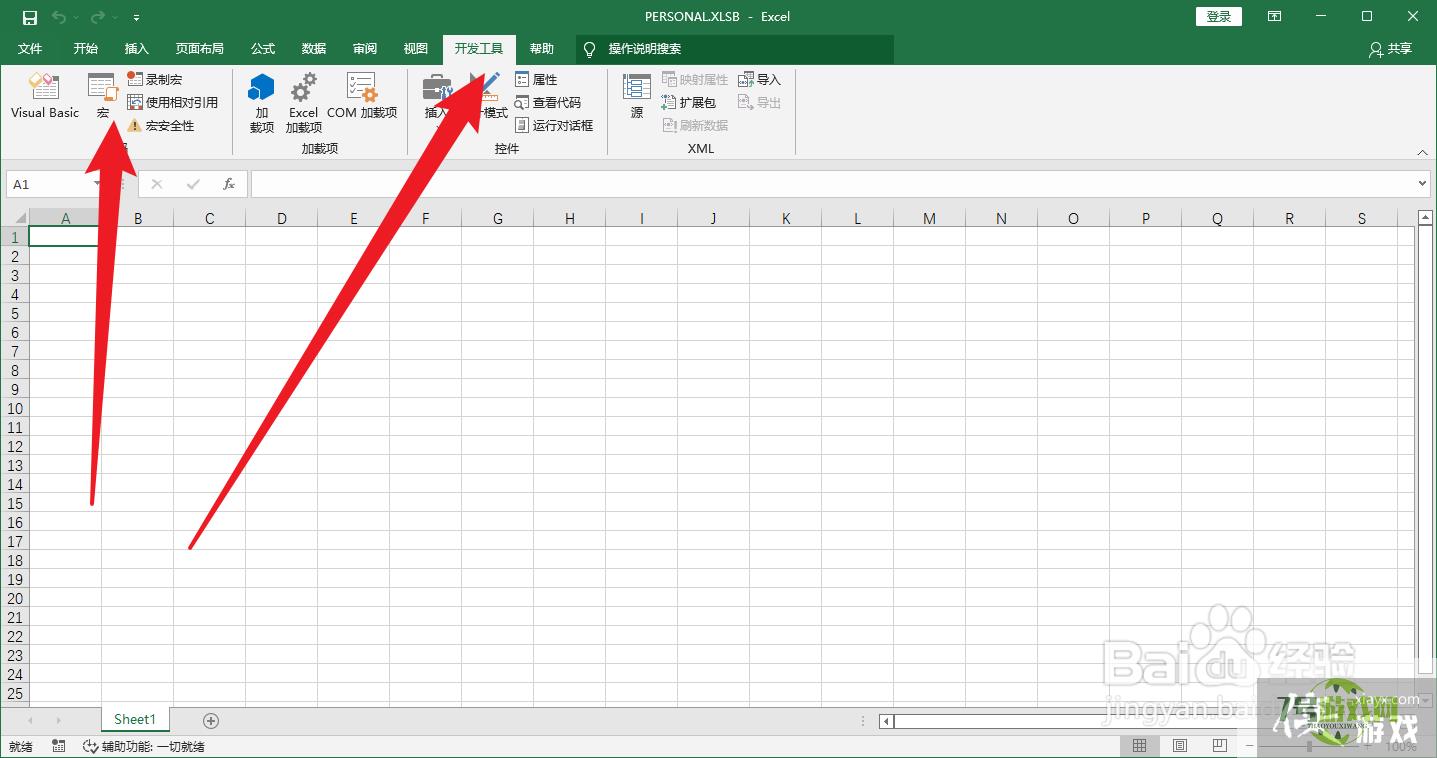The width and height of the screenshot is (1437, 758).
Task: Select row 5 header
Action: tap(15, 313)
